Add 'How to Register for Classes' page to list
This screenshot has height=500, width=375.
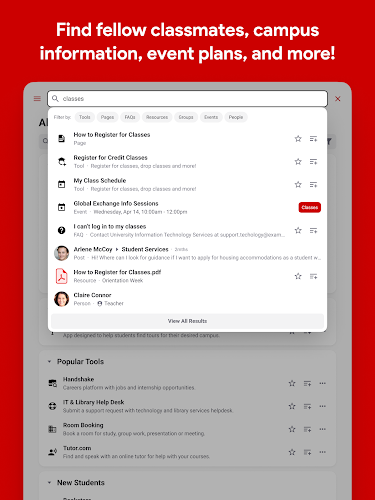point(313,139)
